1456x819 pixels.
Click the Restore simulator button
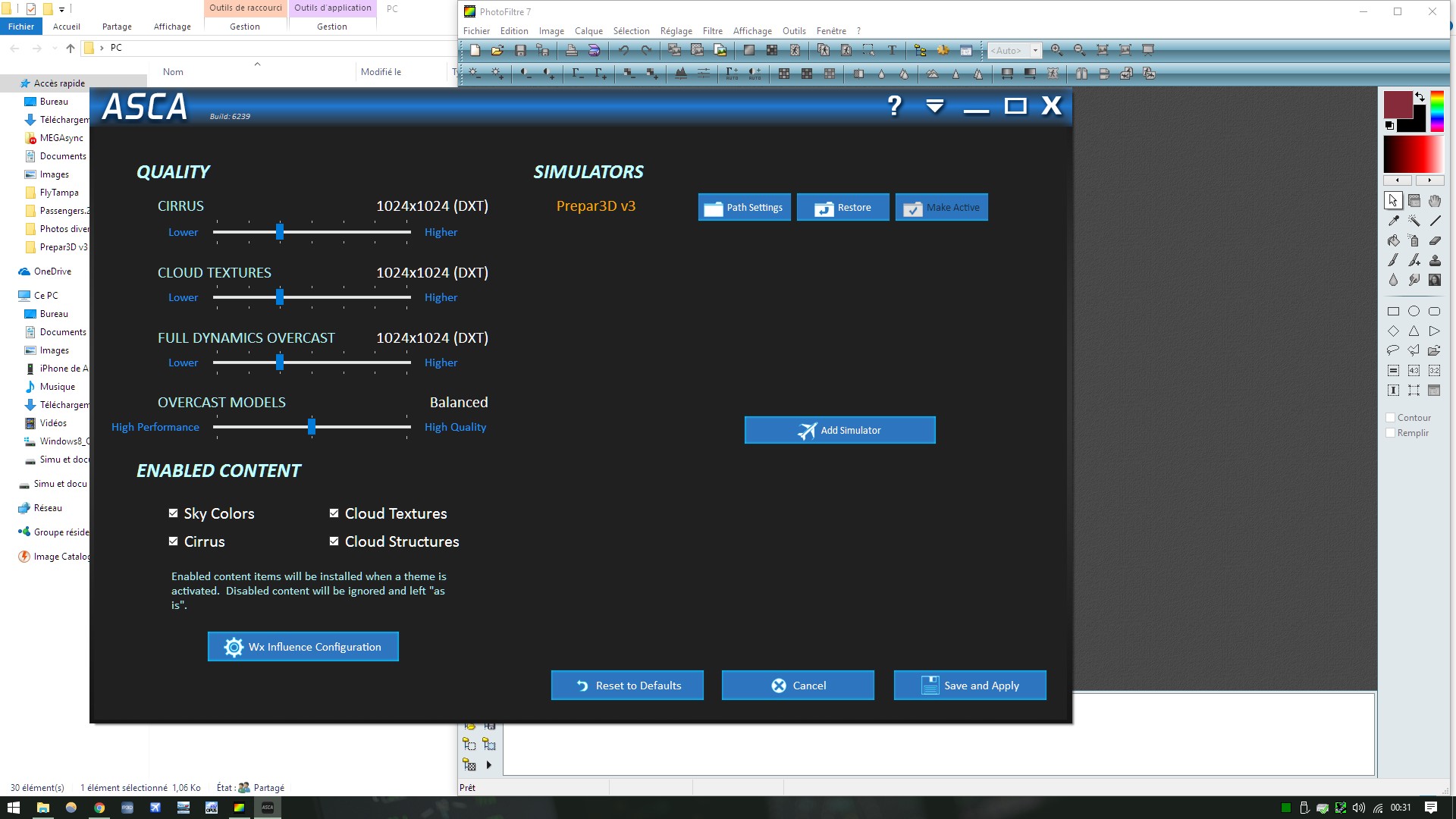[x=843, y=207]
